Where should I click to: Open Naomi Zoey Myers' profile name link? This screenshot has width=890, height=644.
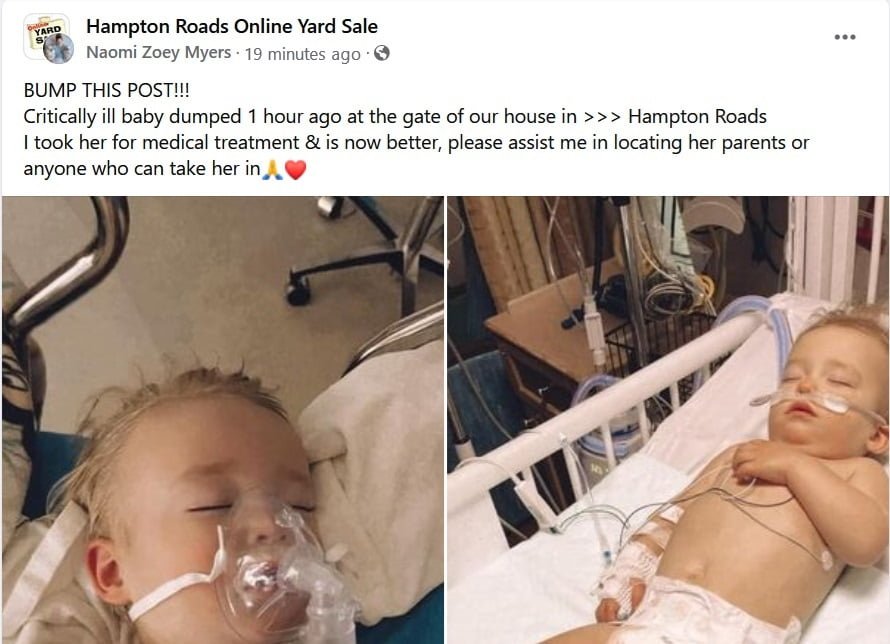coord(158,53)
